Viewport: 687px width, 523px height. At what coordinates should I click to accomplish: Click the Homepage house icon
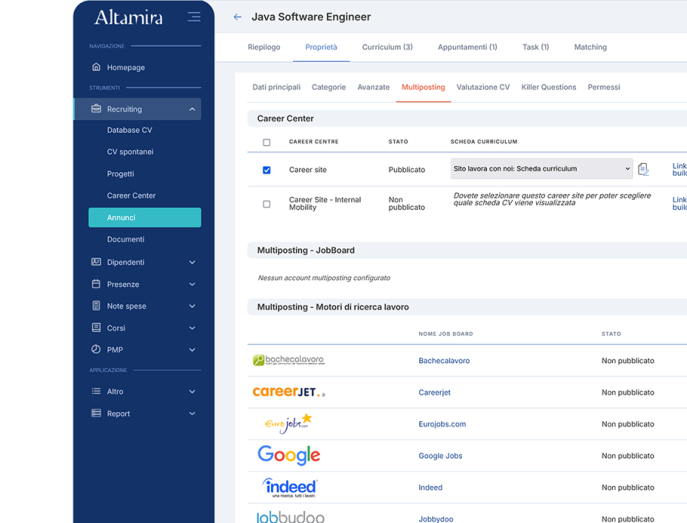click(96, 68)
